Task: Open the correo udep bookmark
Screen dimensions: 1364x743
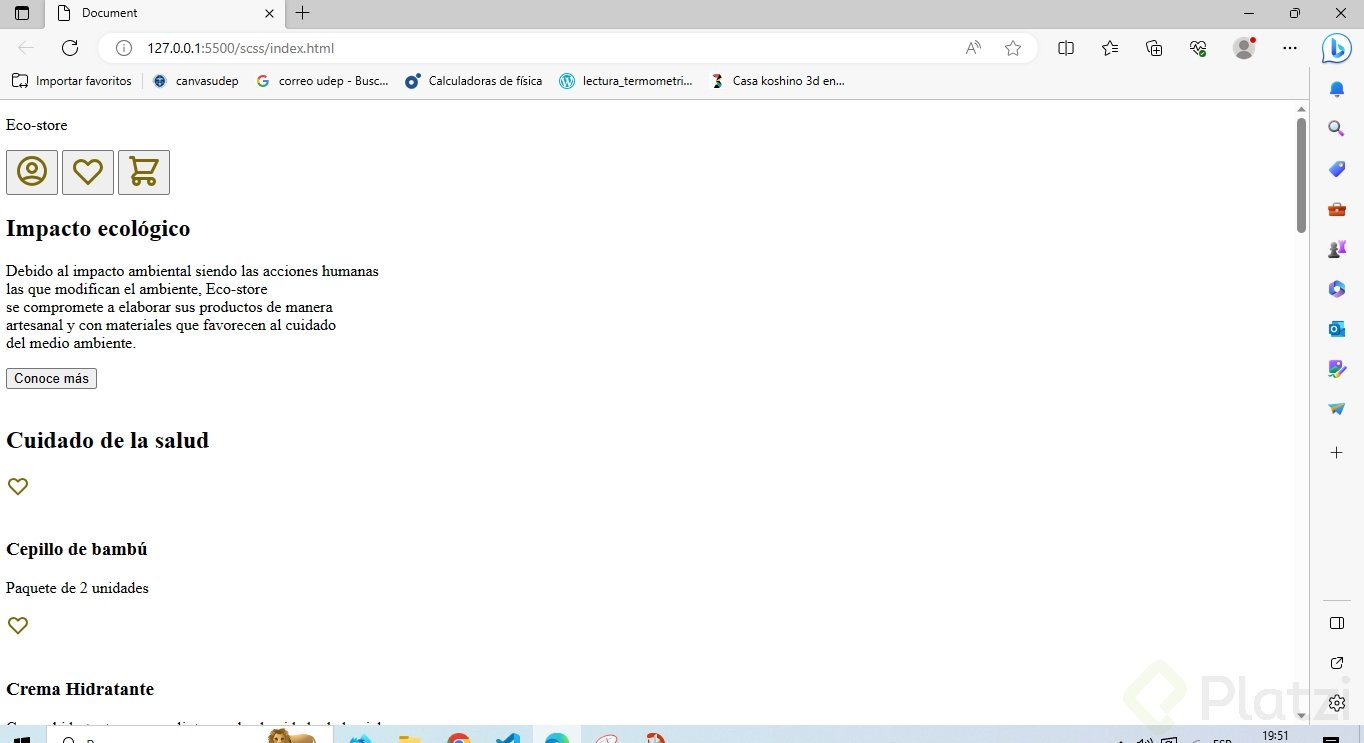Action: tap(322, 81)
